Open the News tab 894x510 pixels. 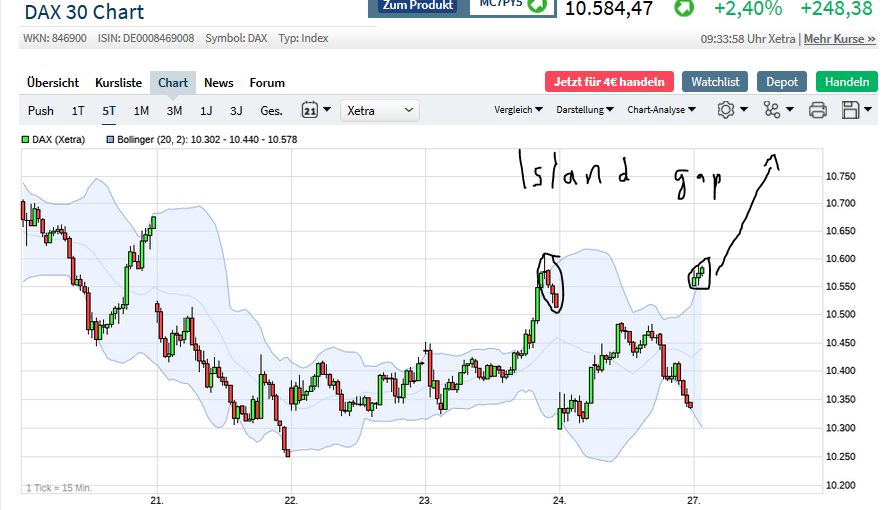click(218, 83)
